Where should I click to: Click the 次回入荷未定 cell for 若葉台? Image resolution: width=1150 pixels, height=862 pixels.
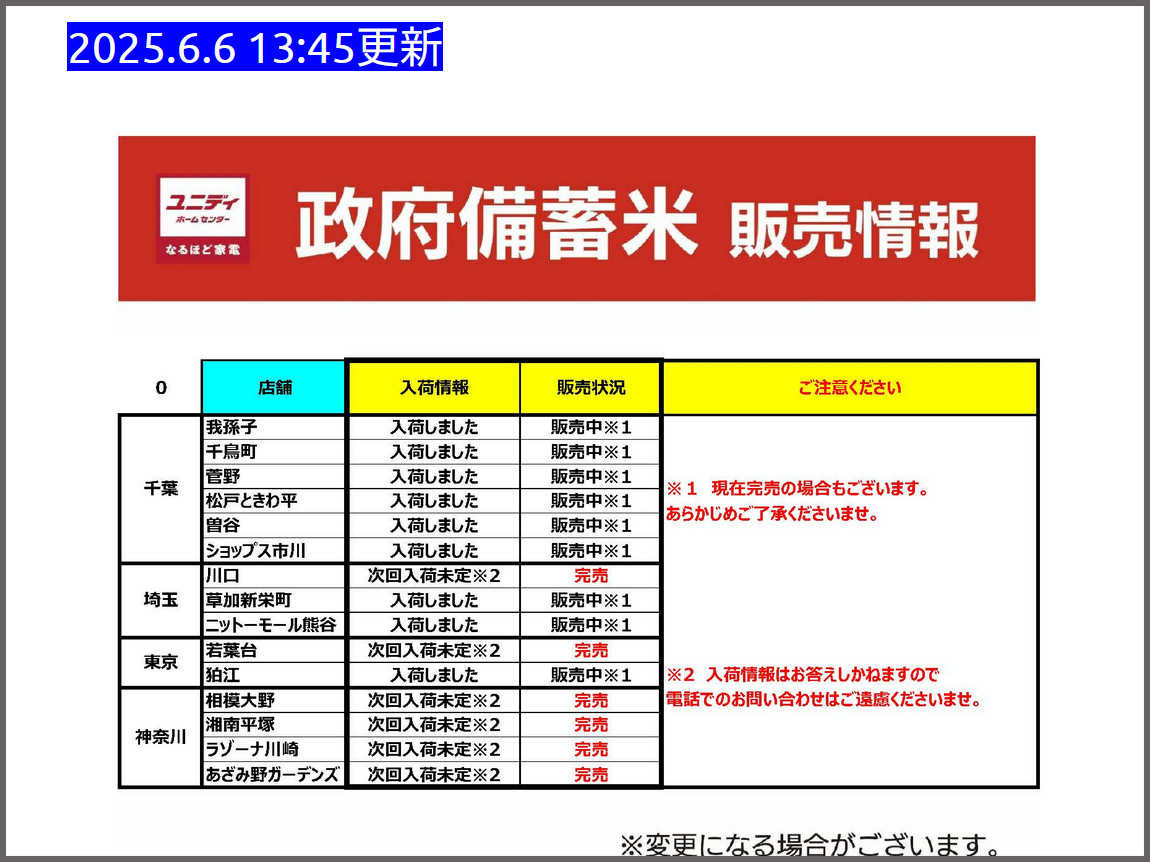[434, 650]
